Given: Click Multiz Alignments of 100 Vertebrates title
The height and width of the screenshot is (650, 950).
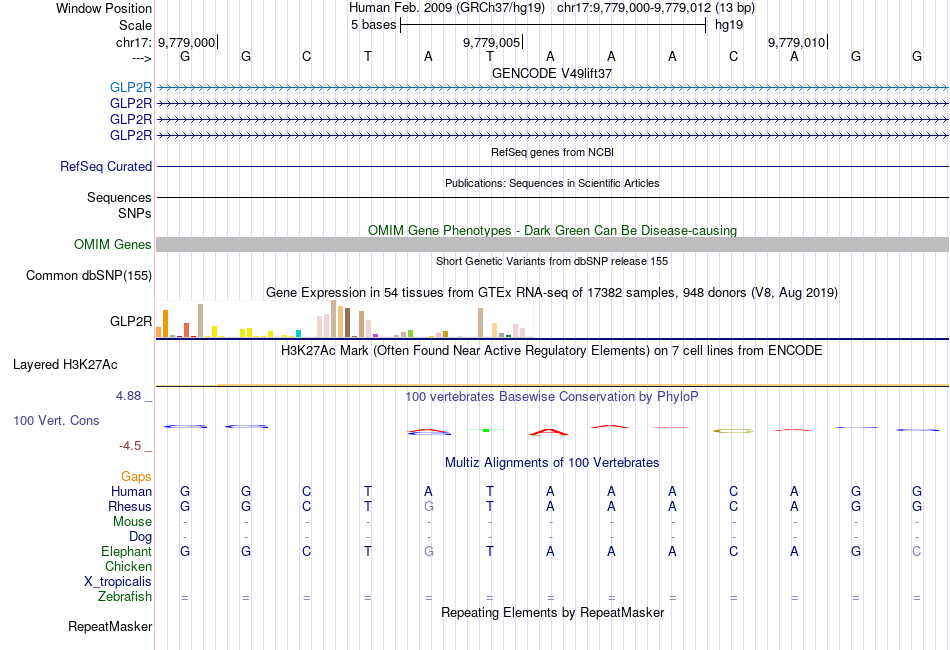Looking at the screenshot, I should pos(552,463).
